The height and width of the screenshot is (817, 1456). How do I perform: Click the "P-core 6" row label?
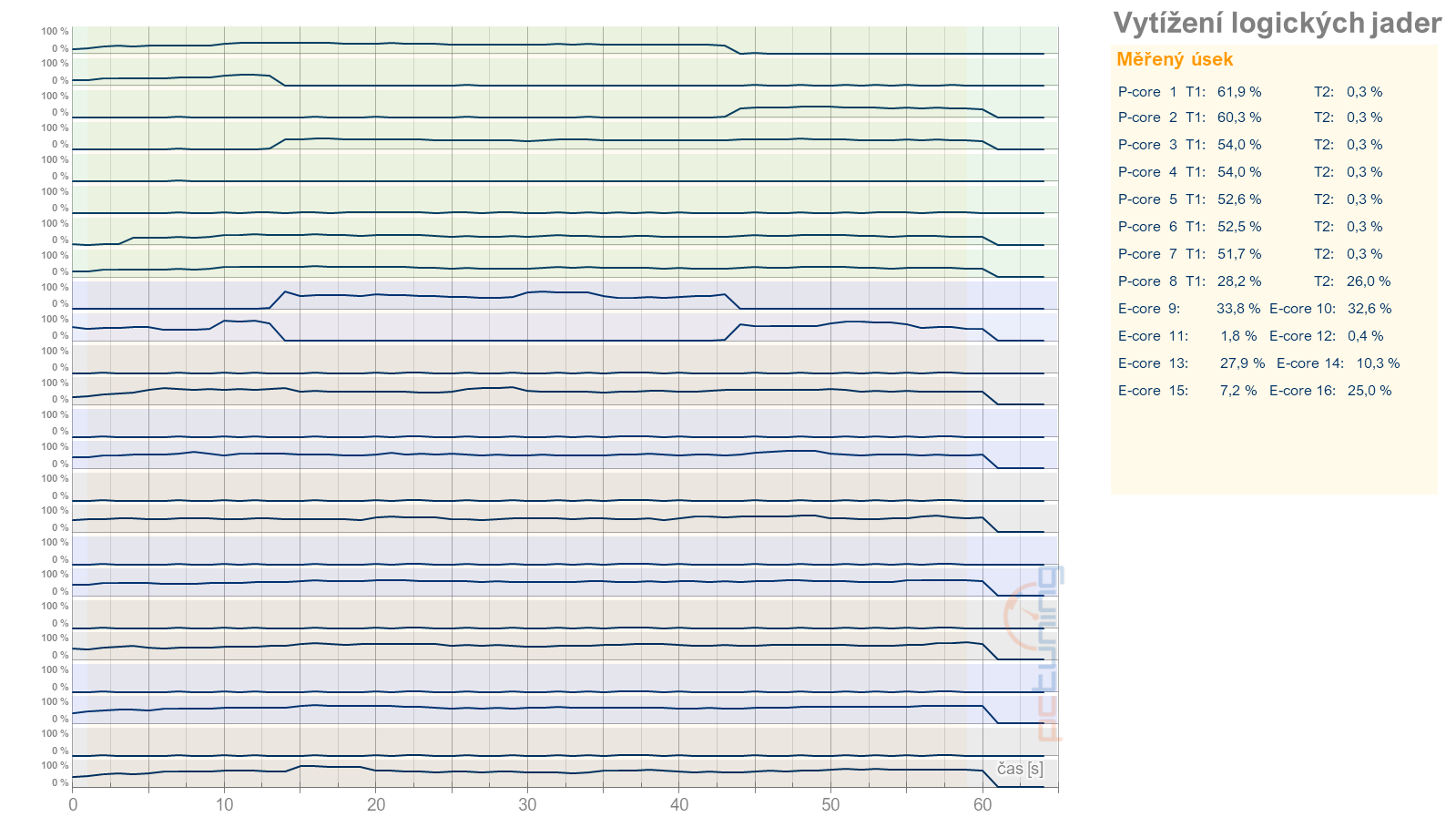(1147, 227)
